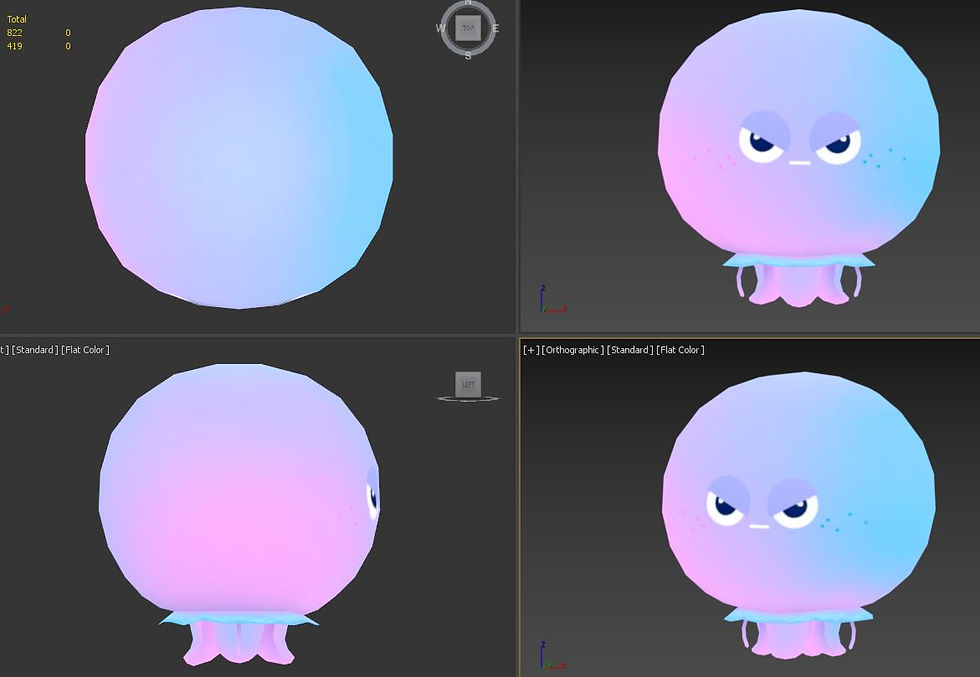This screenshot has width=980, height=677.
Task: Select the jellyfish body in the Left viewport
Action: (x=239, y=488)
